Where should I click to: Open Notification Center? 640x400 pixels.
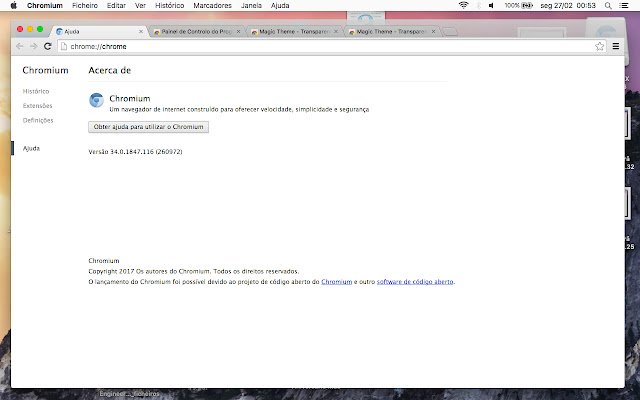624,5
